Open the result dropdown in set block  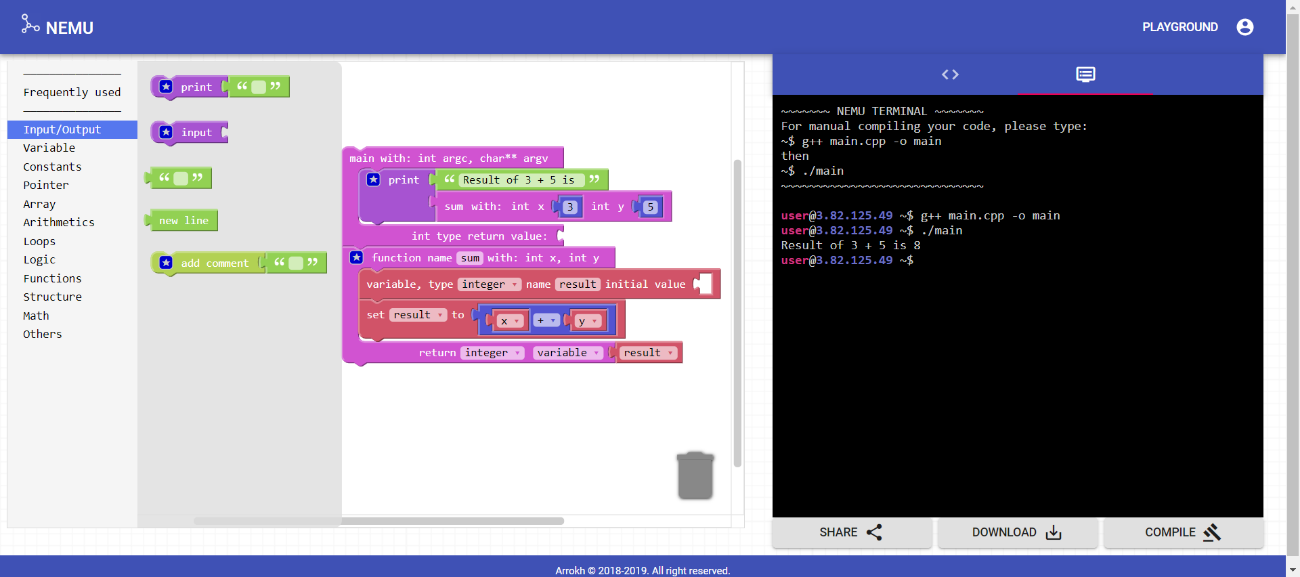tap(417, 314)
